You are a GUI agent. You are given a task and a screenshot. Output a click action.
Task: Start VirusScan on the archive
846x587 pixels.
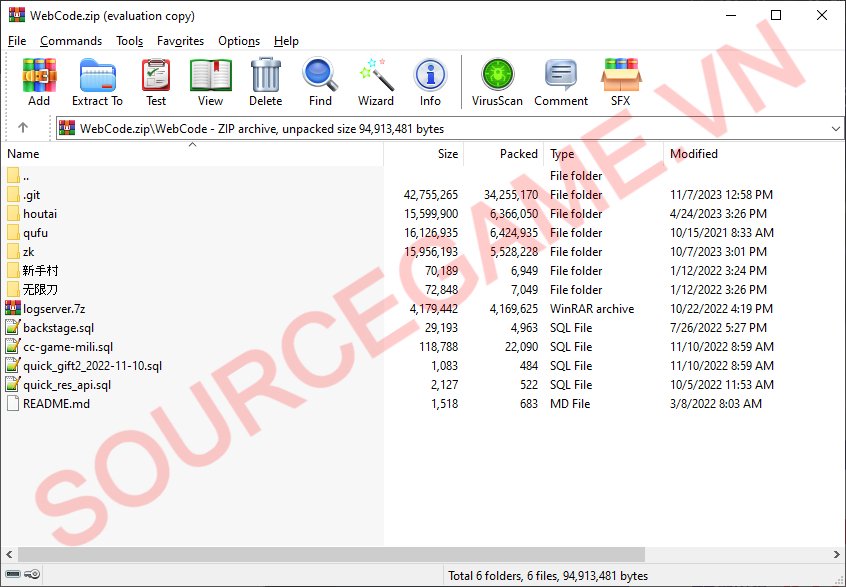pyautogui.click(x=497, y=82)
